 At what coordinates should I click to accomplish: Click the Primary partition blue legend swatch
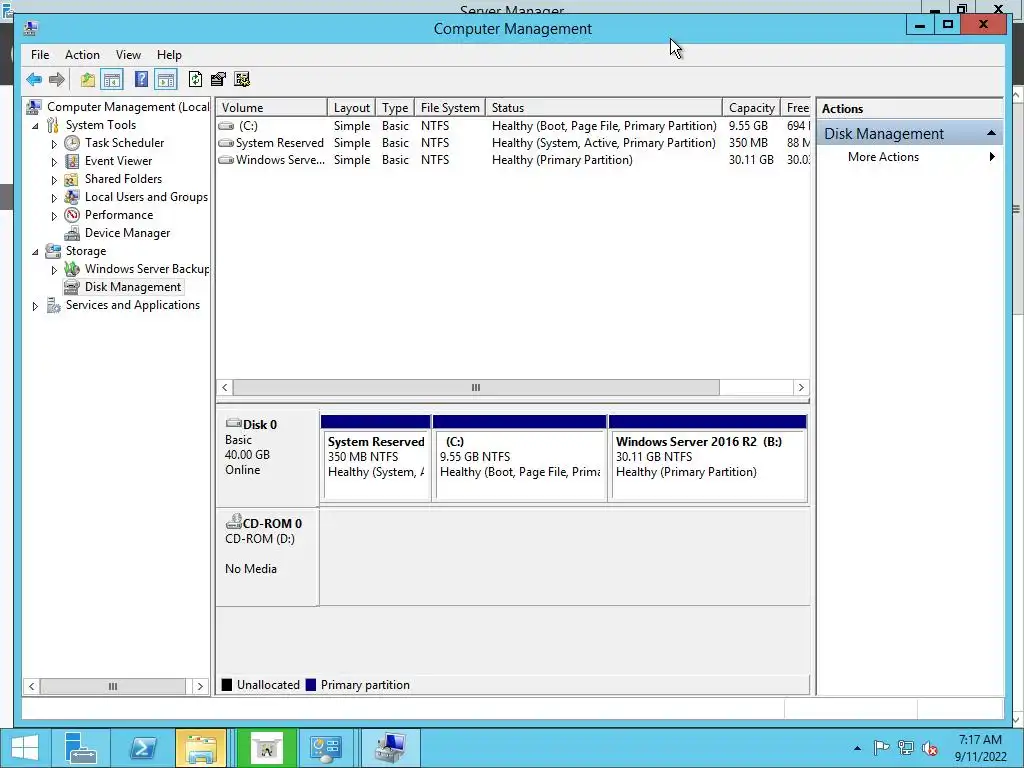[311, 684]
